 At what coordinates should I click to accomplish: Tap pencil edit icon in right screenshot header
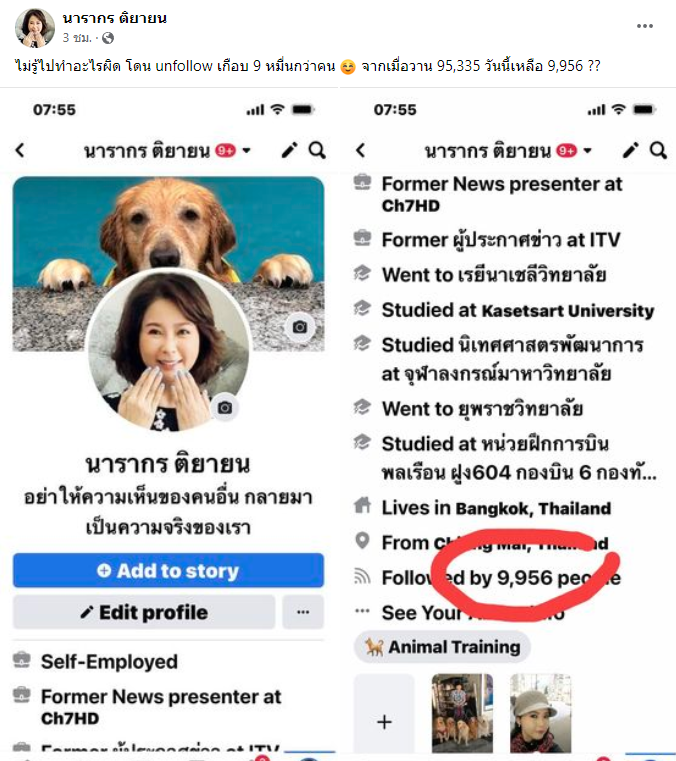tap(630, 150)
